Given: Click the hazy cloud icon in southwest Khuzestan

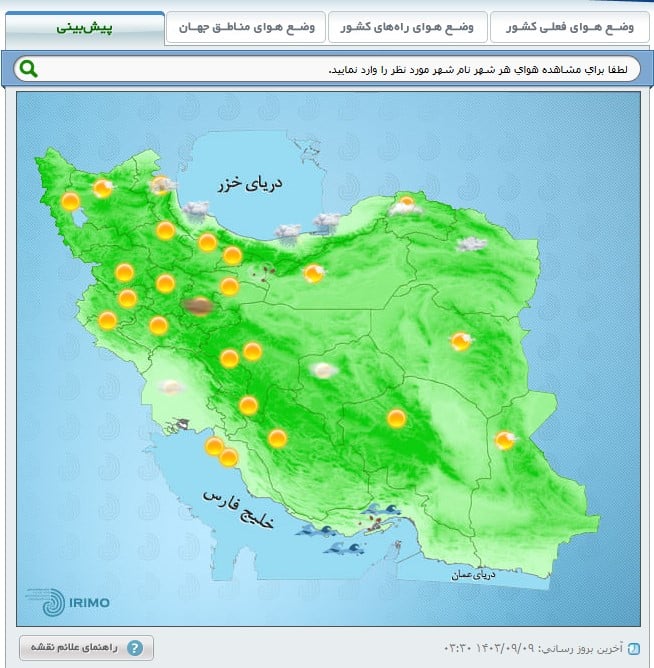Looking at the screenshot, I should point(171,387).
